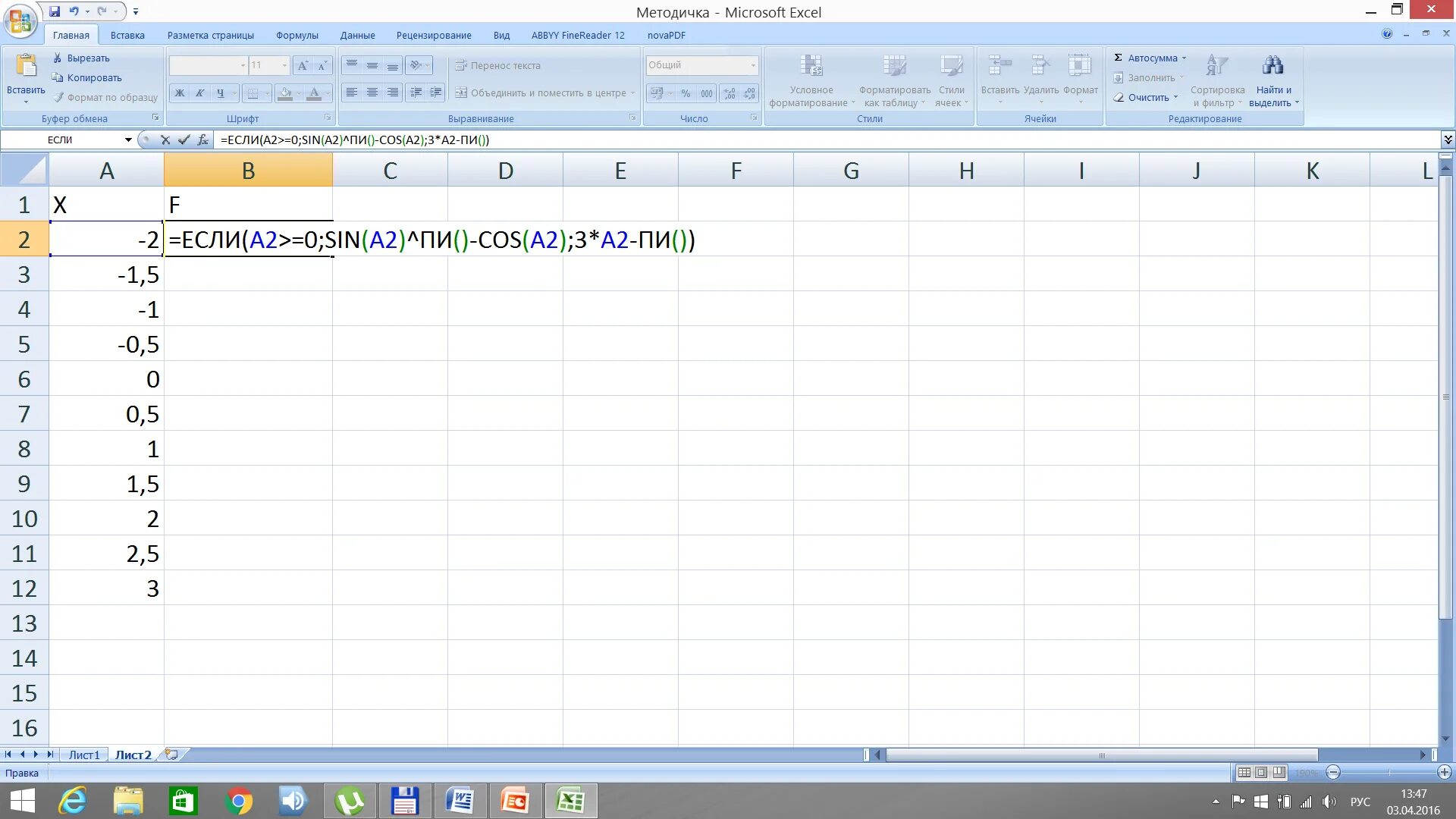Viewport: 1456px width, 819px height.
Task: Click the Cut (Вырезать) scissors icon
Action: coord(58,58)
